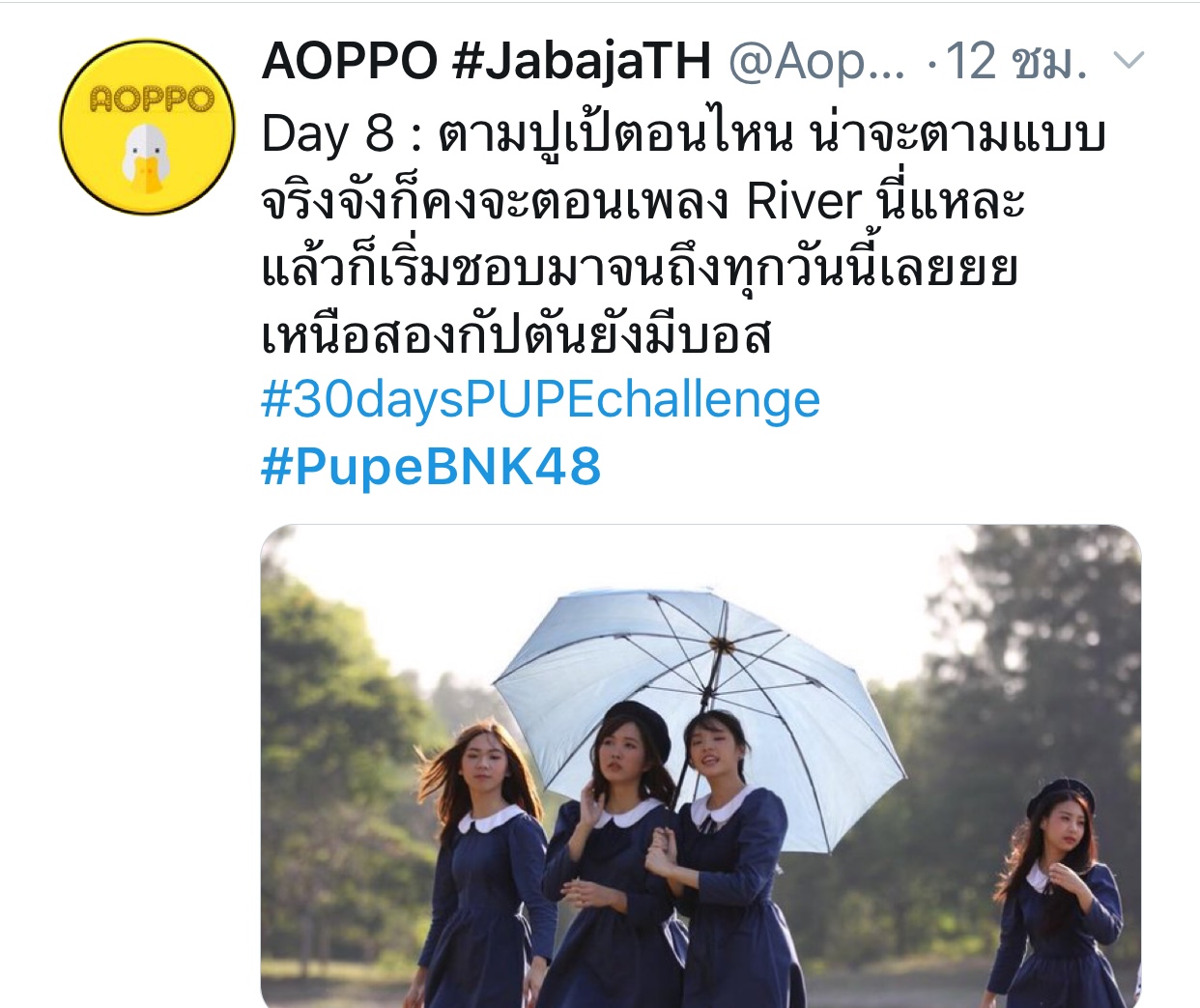Open the AOPPO #JabajaTH display name
Viewport: 1200px width, 1008px height.
click(x=487, y=62)
